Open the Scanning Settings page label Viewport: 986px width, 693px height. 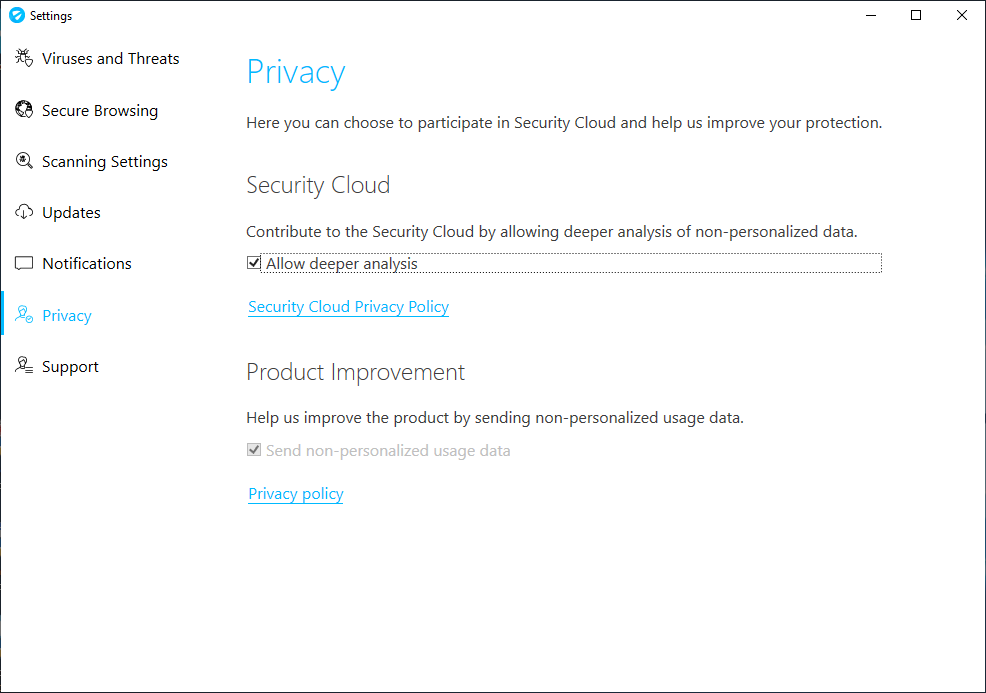[104, 162]
